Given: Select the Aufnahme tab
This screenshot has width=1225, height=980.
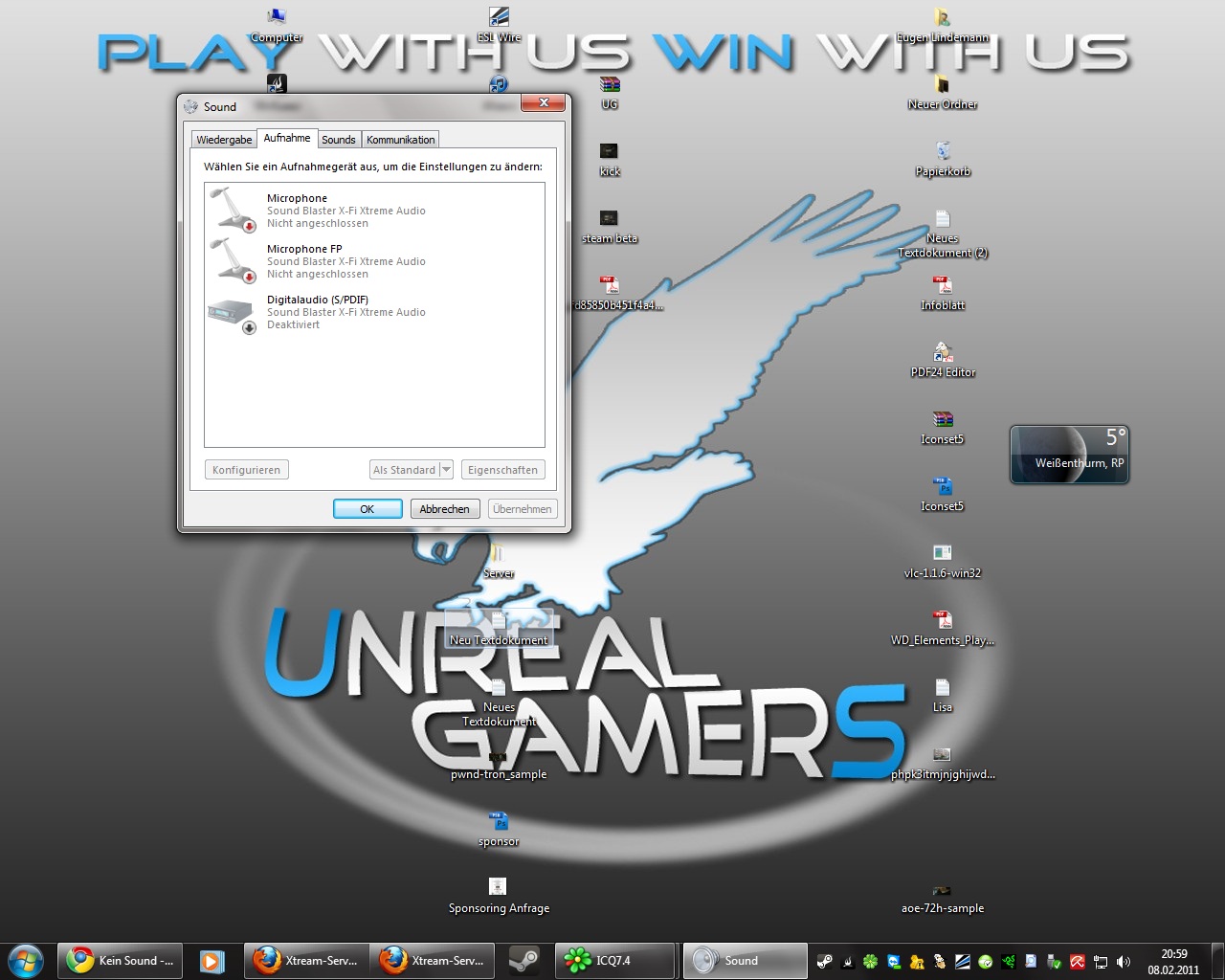Looking at the screenshot, I should pos(287,138).
